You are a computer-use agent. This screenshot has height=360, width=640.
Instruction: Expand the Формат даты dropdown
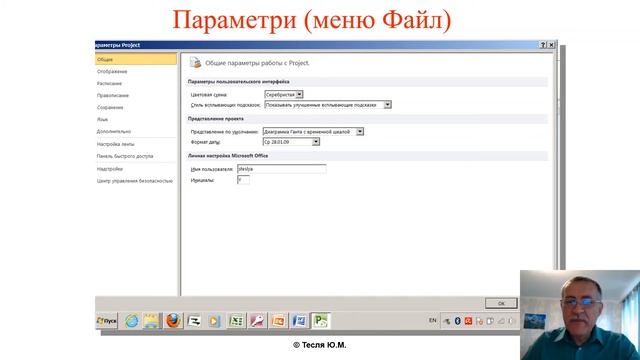316,142
